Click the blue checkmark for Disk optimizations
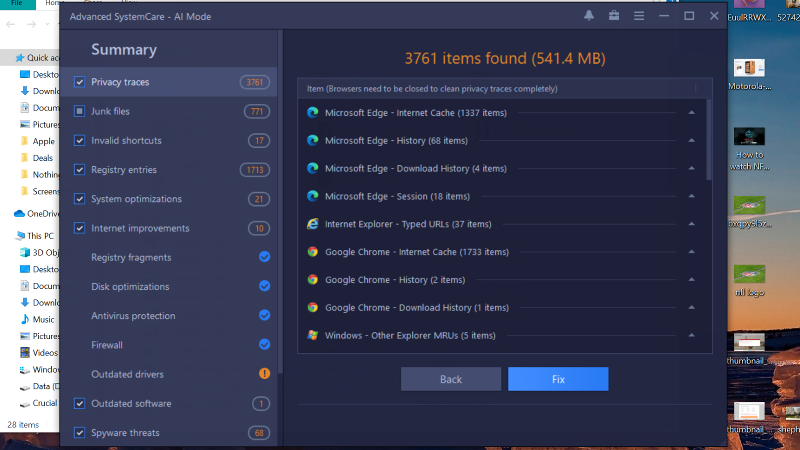 point(264,286)
